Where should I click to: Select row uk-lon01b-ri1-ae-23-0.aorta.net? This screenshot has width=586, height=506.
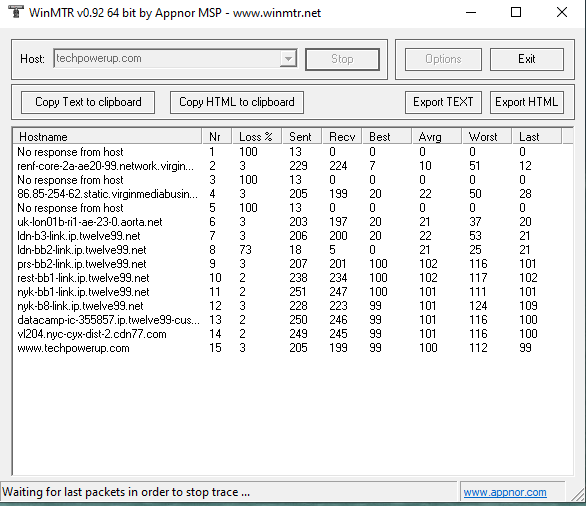tap(287, 222)
